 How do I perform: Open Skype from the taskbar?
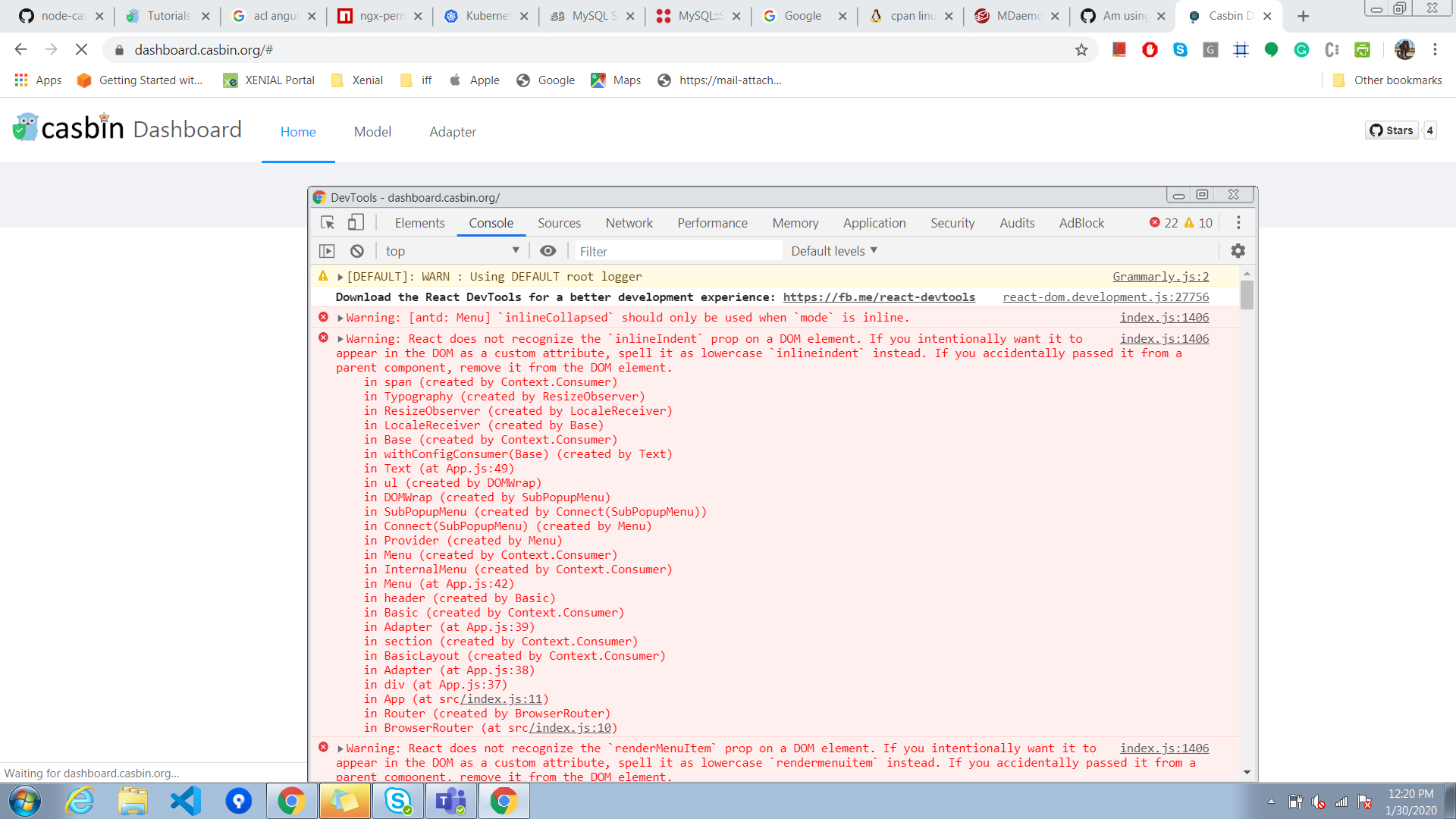(x=397, y=800)
